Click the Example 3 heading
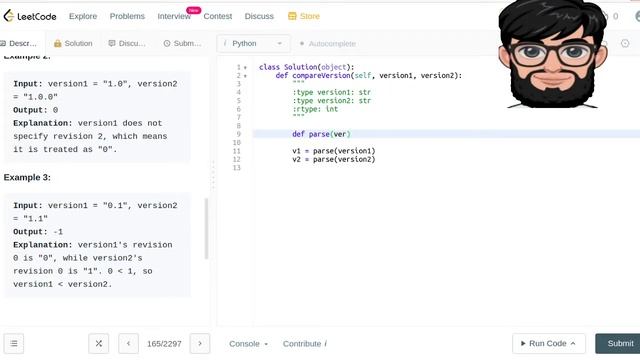 (x=27, y=178)
